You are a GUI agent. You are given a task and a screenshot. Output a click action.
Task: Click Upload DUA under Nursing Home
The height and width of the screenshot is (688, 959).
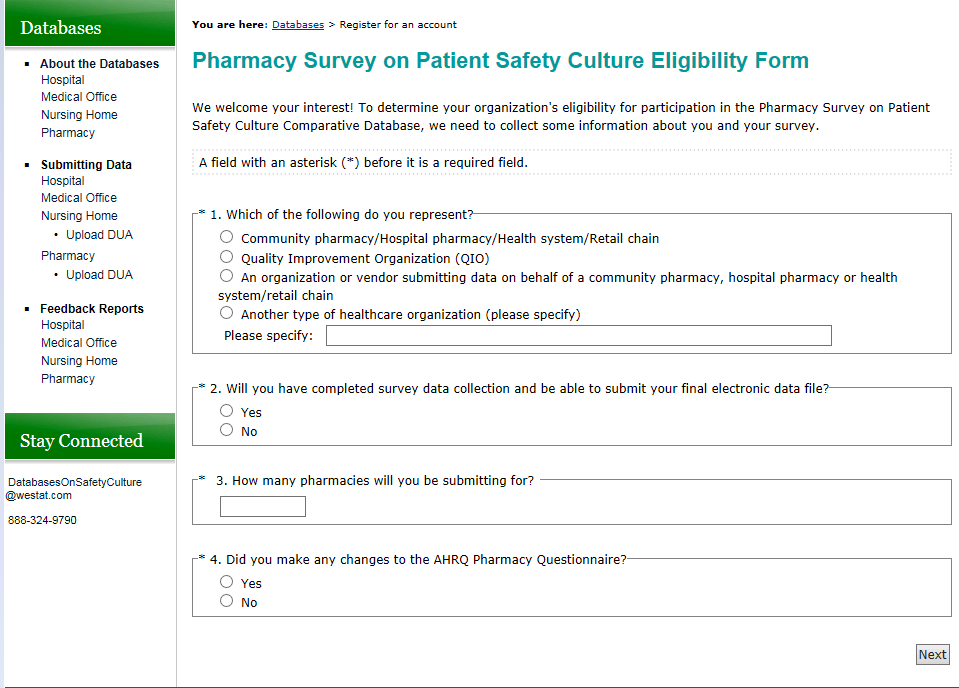pyautogui.click(x=99, y=235)
